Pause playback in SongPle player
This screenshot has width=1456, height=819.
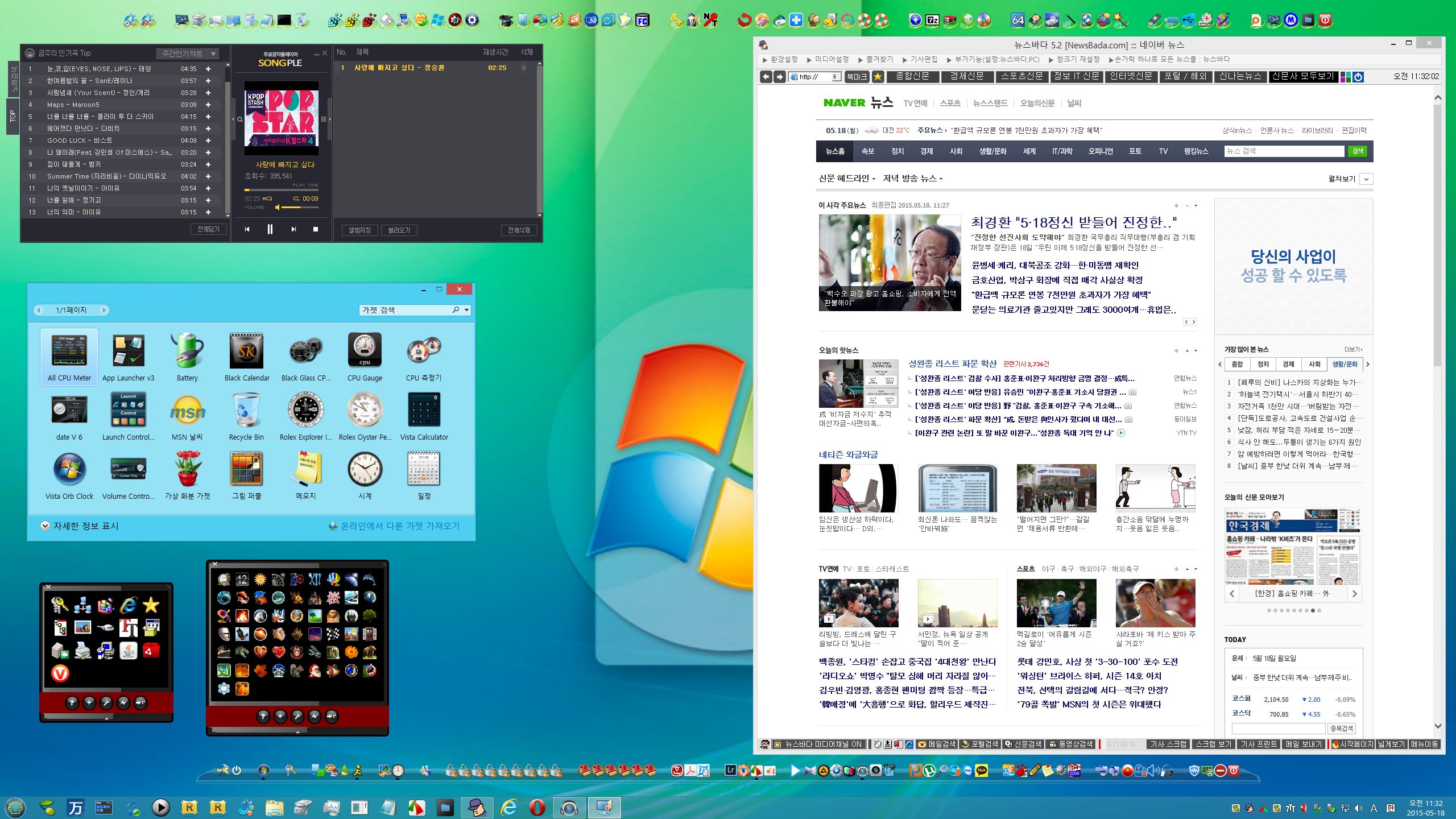pyautogui.click(x=270, y=229)
